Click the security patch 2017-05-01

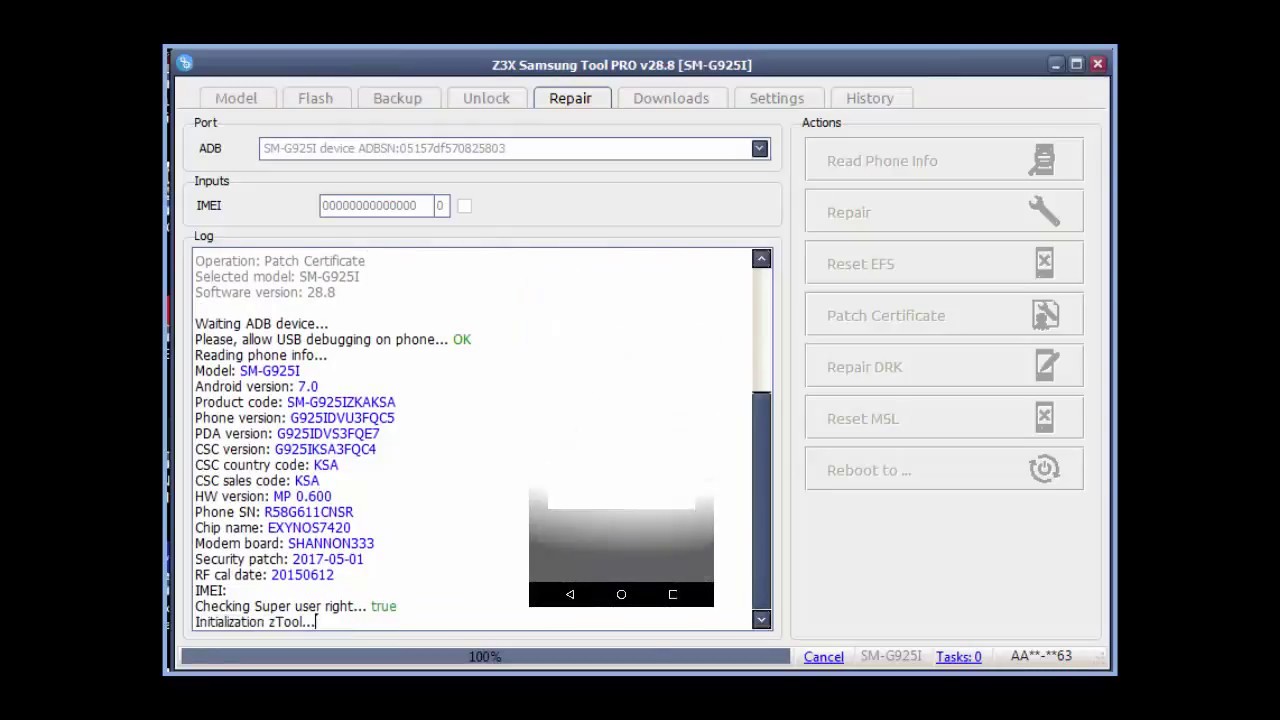coord(328,559)
